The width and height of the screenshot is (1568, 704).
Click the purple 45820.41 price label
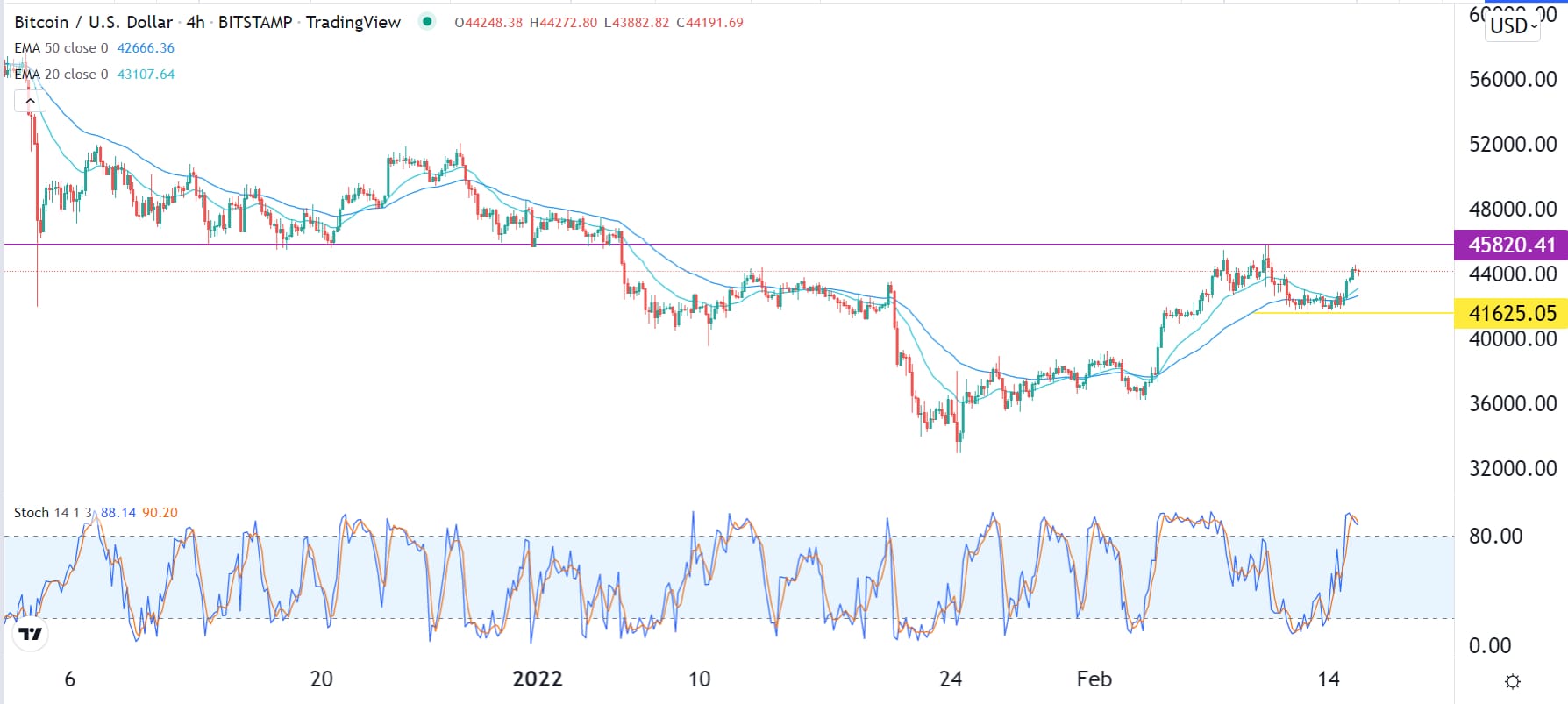1511,245
